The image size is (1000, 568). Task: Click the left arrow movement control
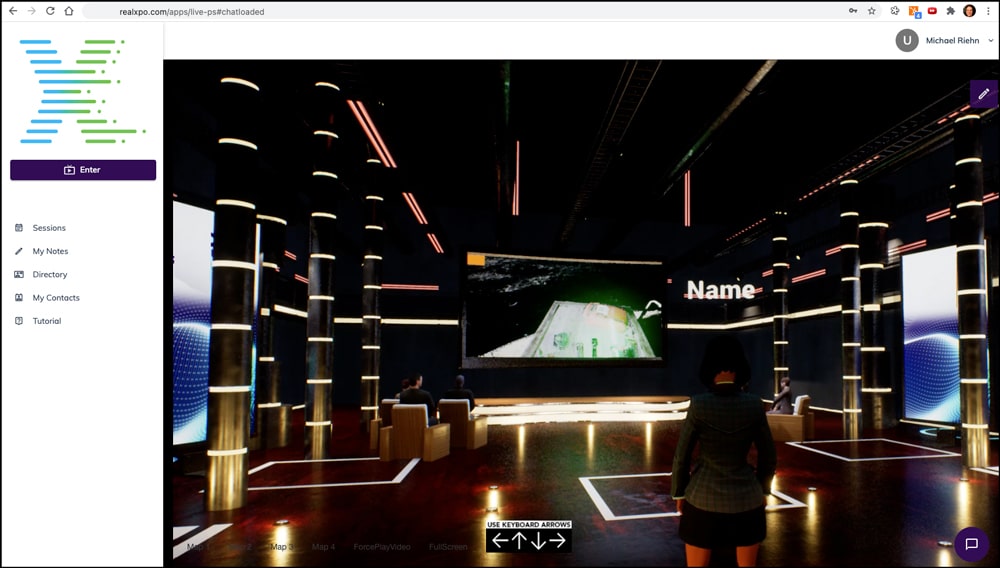pos(501,541)
